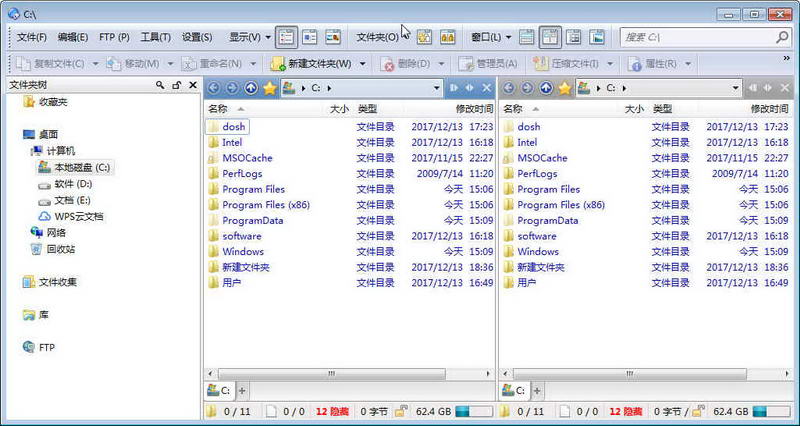Show more toolbar items chevron
This screenshot has width=800, height=426.
point(786,59)
